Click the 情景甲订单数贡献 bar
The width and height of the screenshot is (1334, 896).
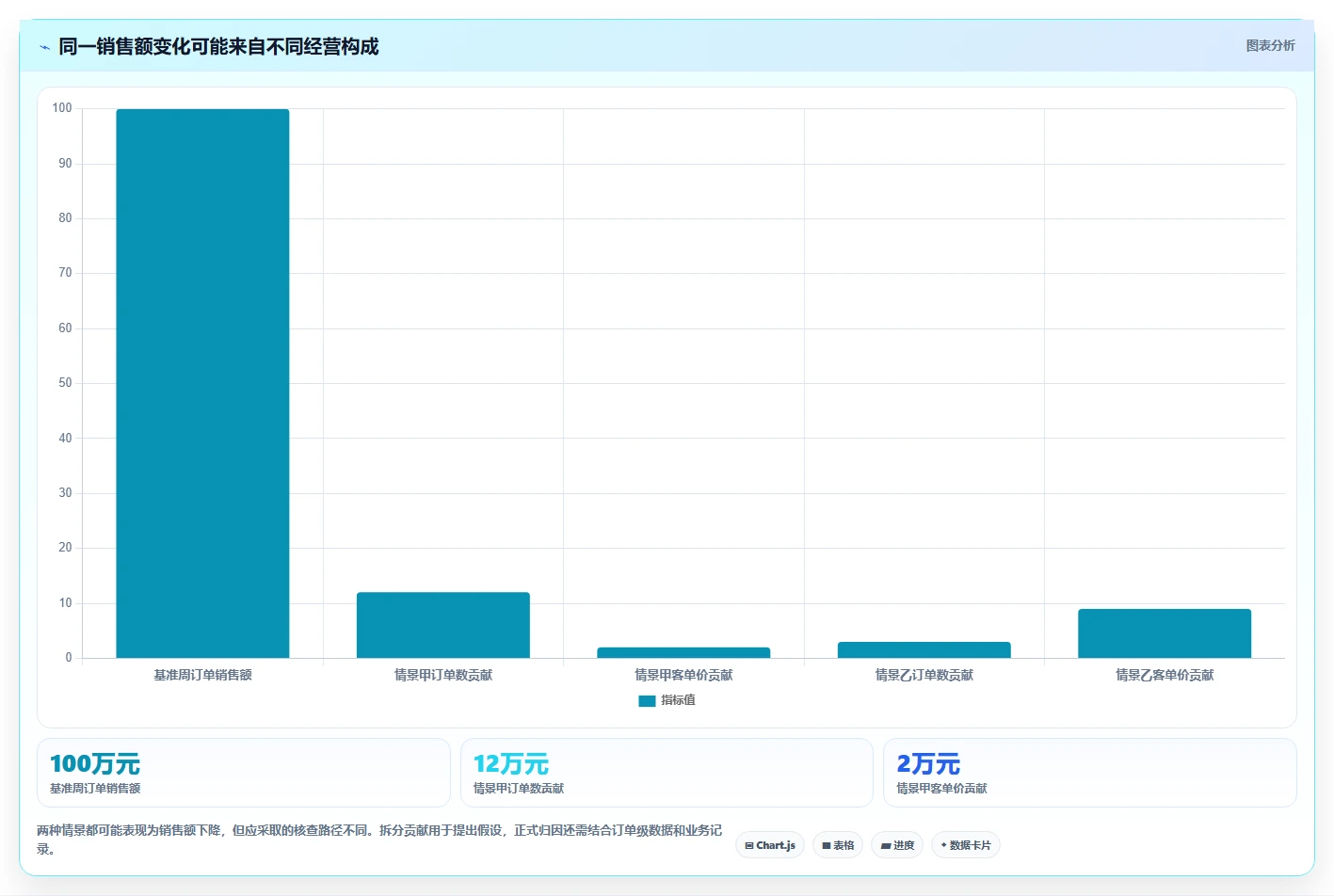click(x=443, y=625)
